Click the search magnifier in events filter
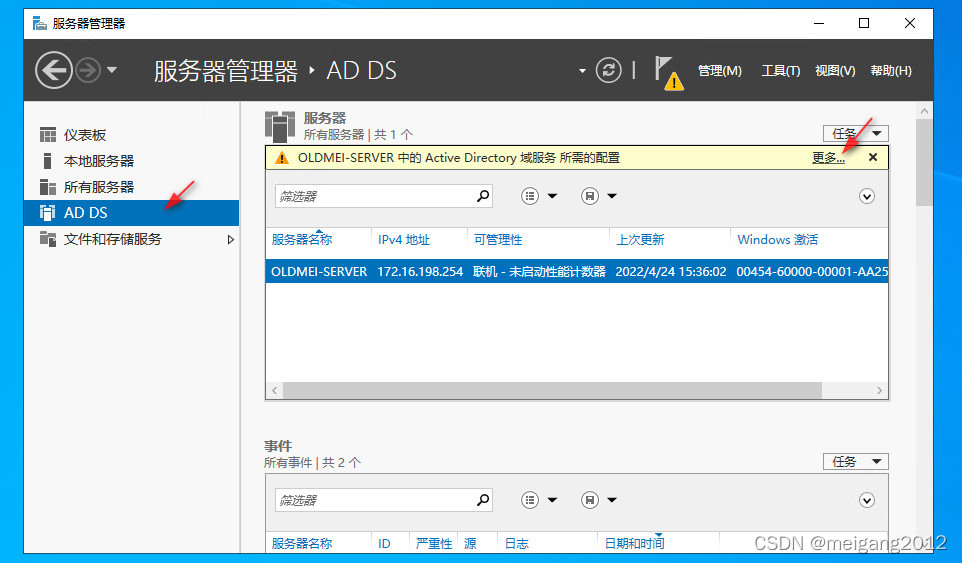The height and width of the screenshot is (563, 962). 483,500
